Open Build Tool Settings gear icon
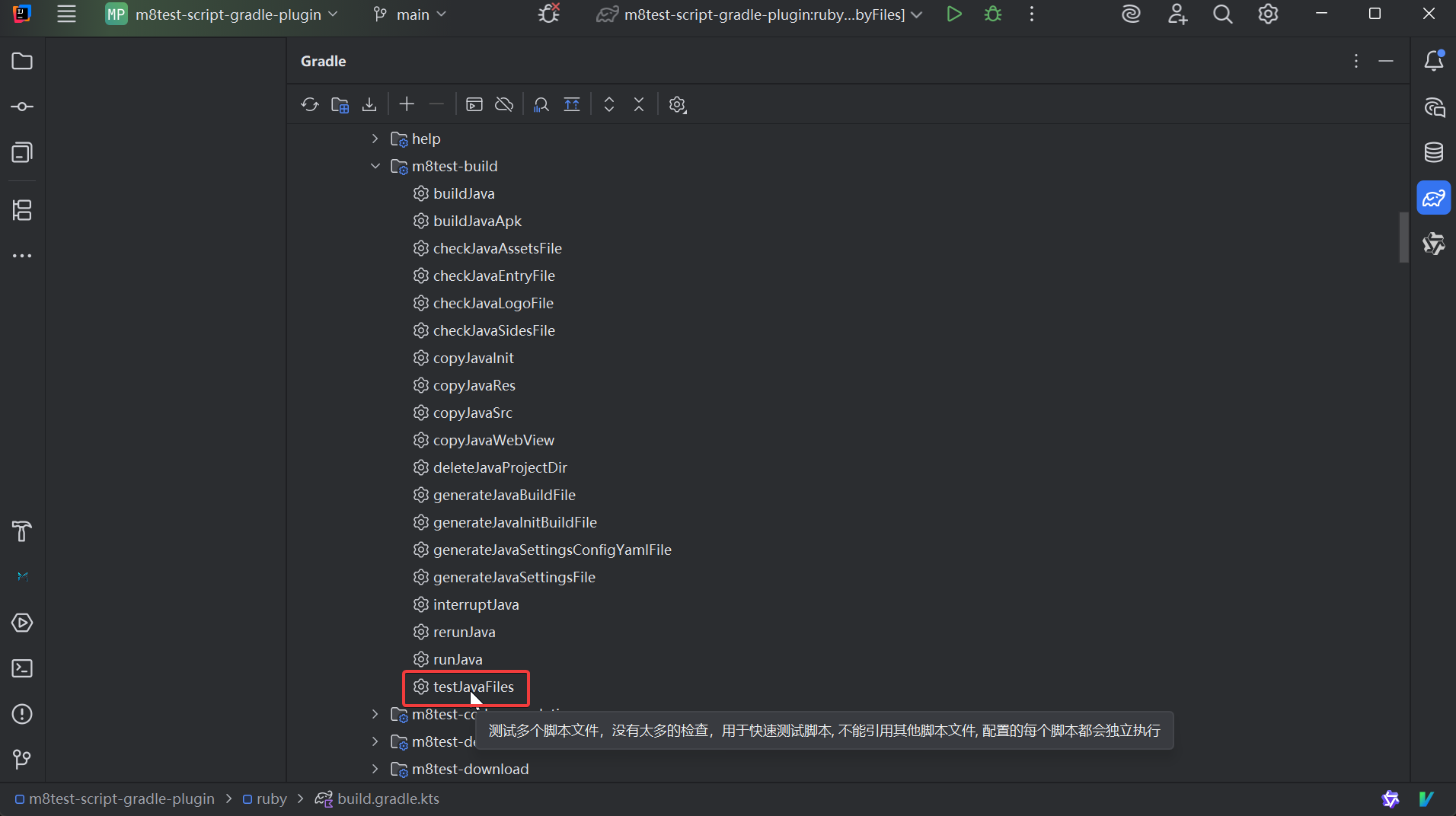 point(677,104)
